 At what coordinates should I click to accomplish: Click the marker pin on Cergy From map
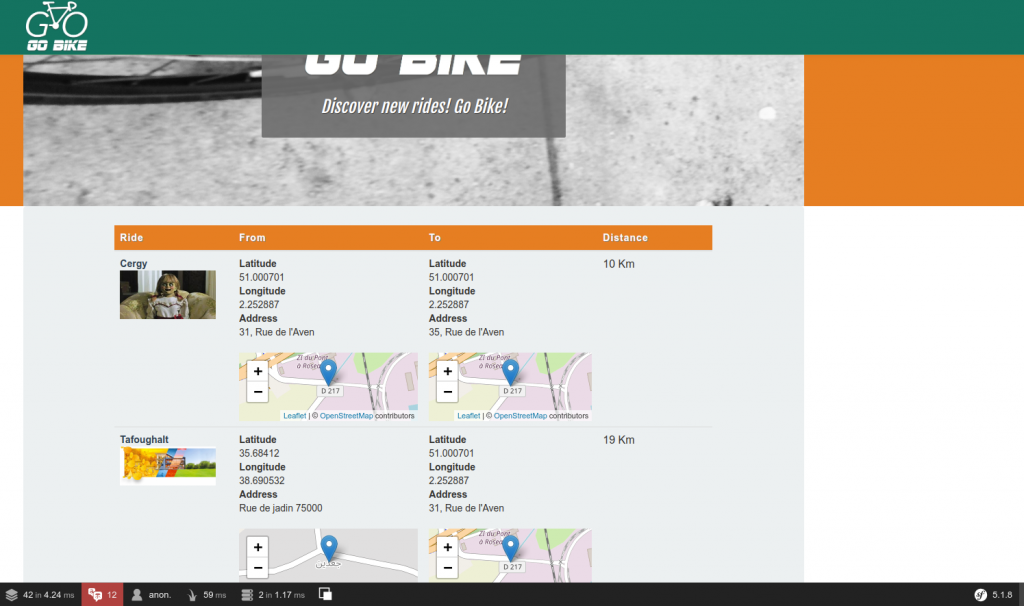coord(328,373)
